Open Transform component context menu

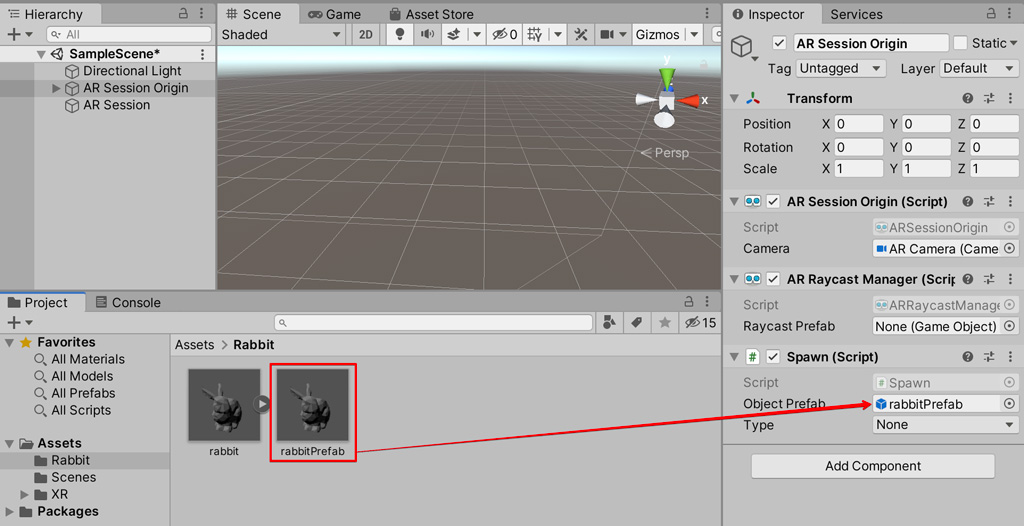point(1011,99)
